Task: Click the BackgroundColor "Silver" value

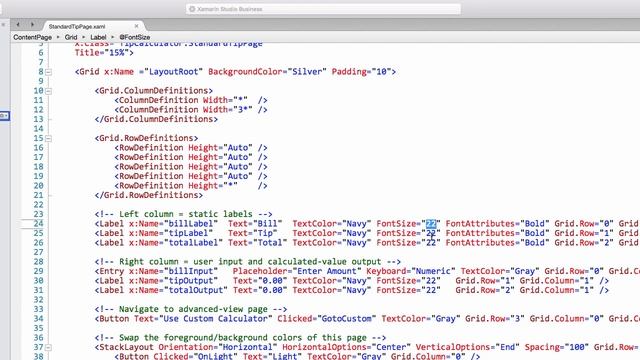Action: click(x=307, y=72)
